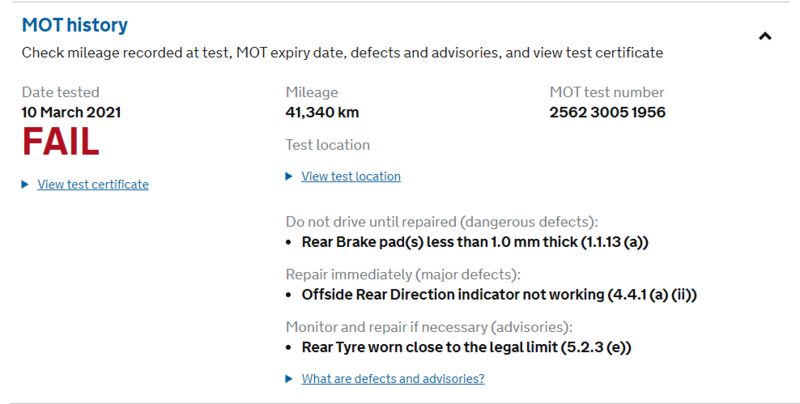Click the Rear Tyre worn advisory item
This screenshot has width=800, height=404.
click(467, 347)
